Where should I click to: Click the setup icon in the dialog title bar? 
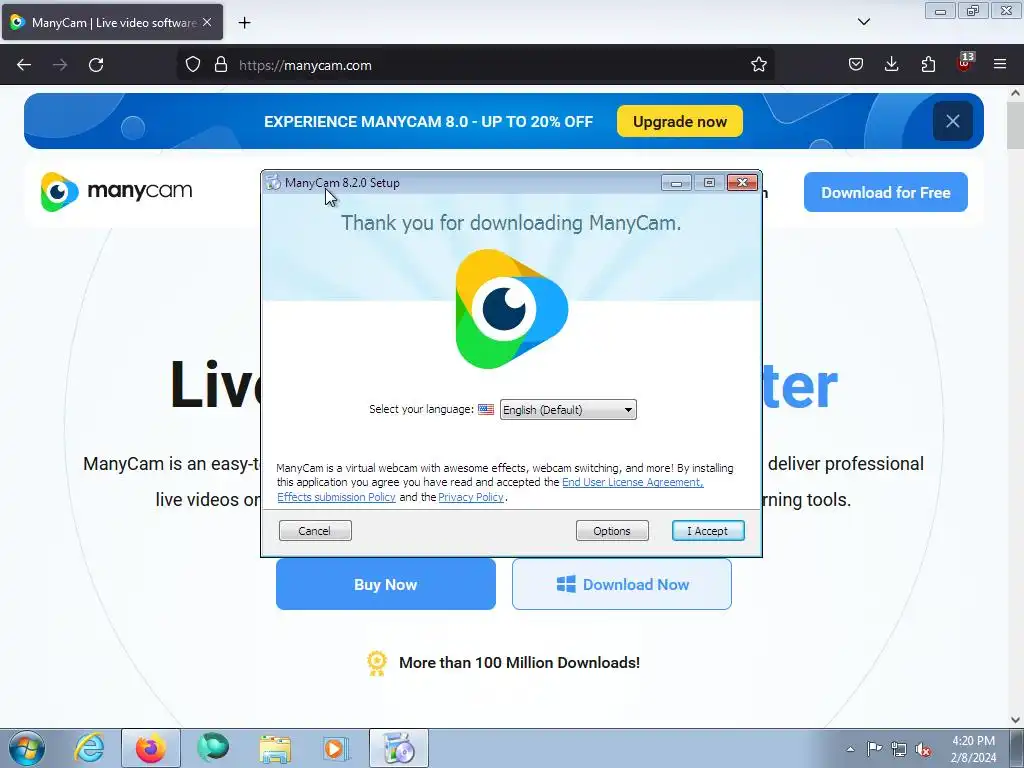click(x=273, y=183)
